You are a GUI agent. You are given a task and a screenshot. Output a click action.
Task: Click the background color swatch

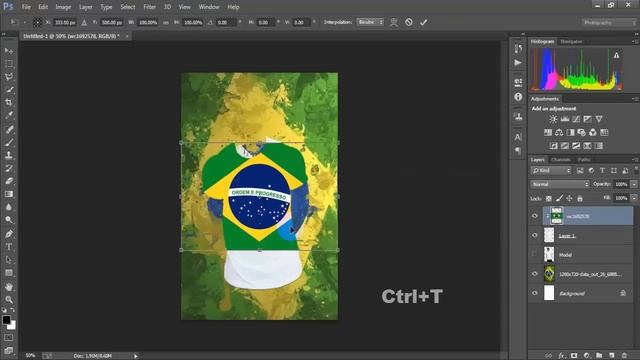pos(12,325)
